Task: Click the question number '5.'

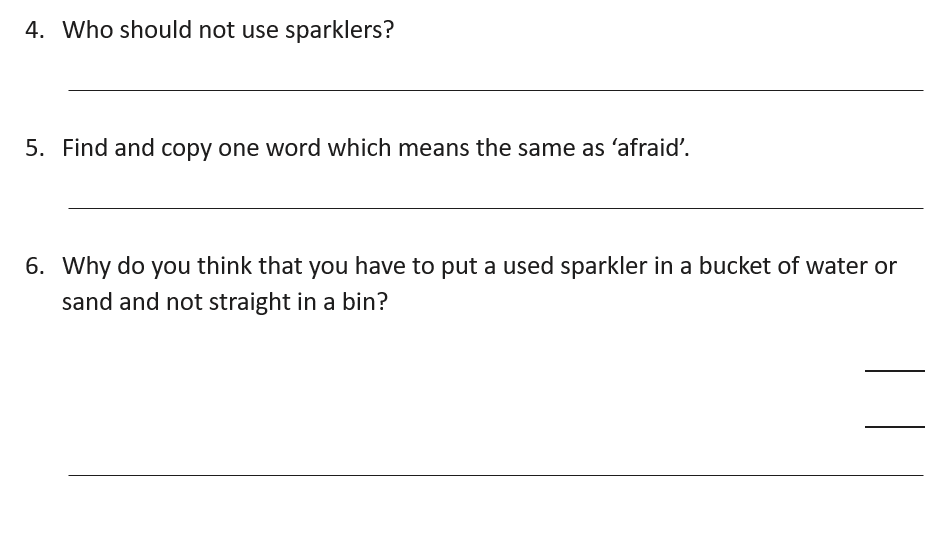Action: pos(35,148)
